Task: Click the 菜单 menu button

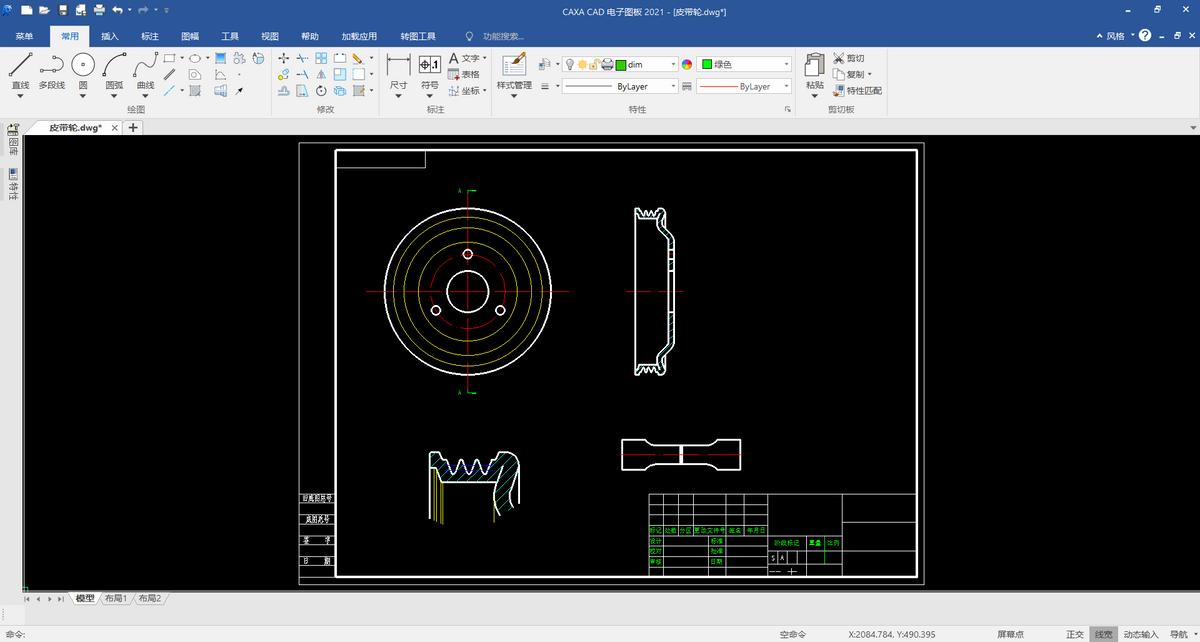Action: click(x=24, y=36)
